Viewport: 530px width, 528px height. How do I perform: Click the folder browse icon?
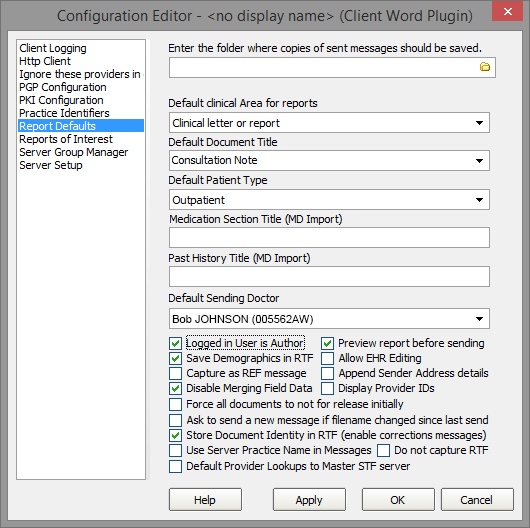(x=485, y=67)
